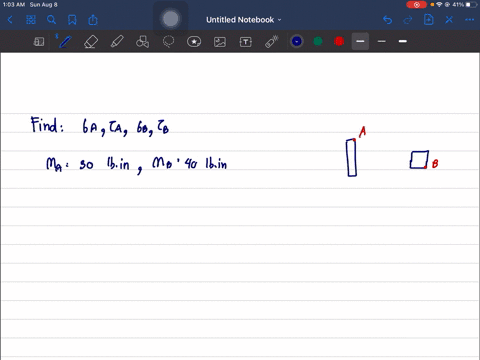Open the page thumbnails grid view
480x360 pixels.
point(31,20)
